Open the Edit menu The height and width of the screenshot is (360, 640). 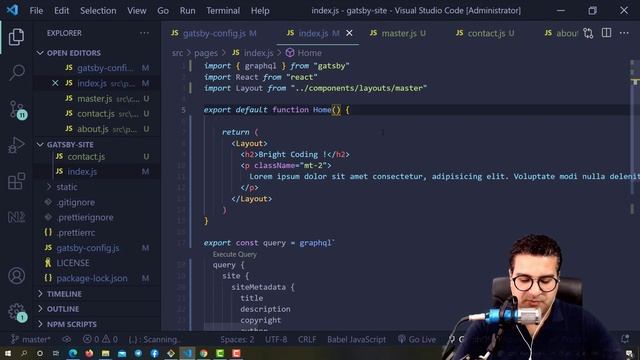pos(62,11)
